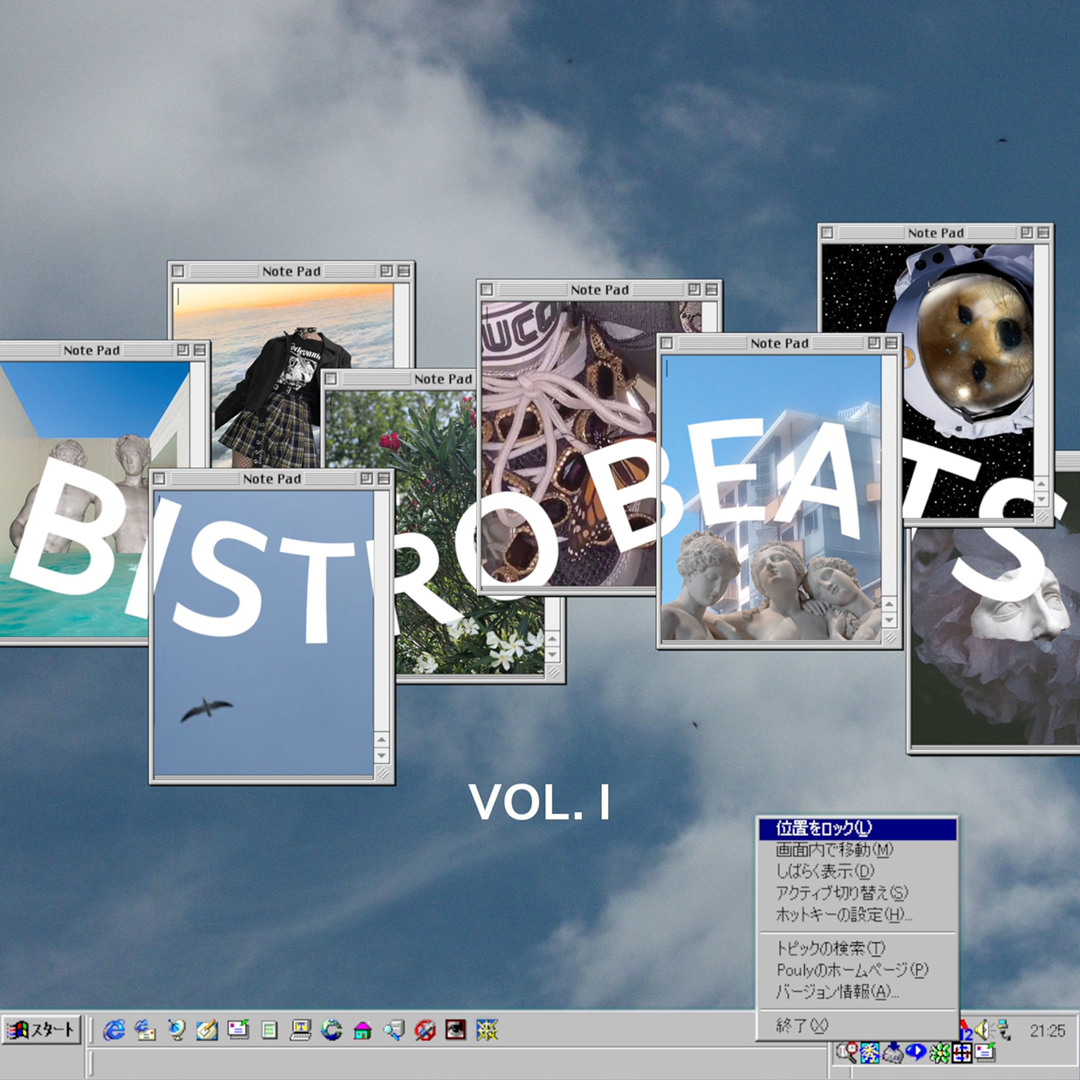Choose トピックの検索(T) from the menu

(857, 948)
